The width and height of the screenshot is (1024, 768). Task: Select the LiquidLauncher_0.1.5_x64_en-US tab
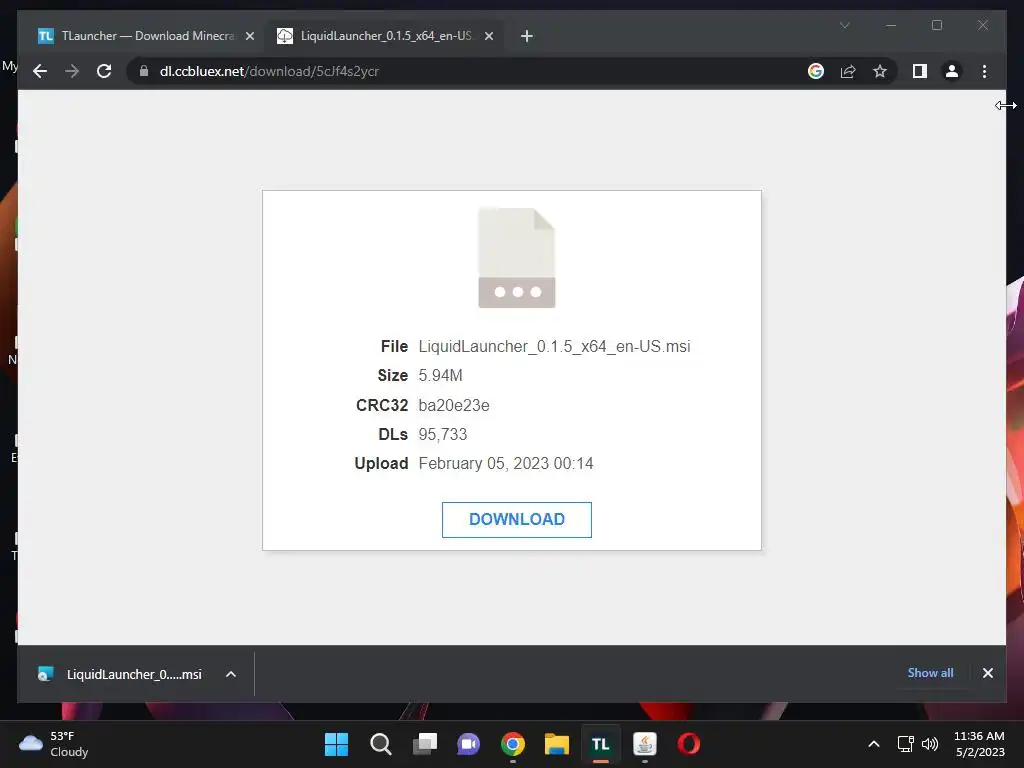385,36
